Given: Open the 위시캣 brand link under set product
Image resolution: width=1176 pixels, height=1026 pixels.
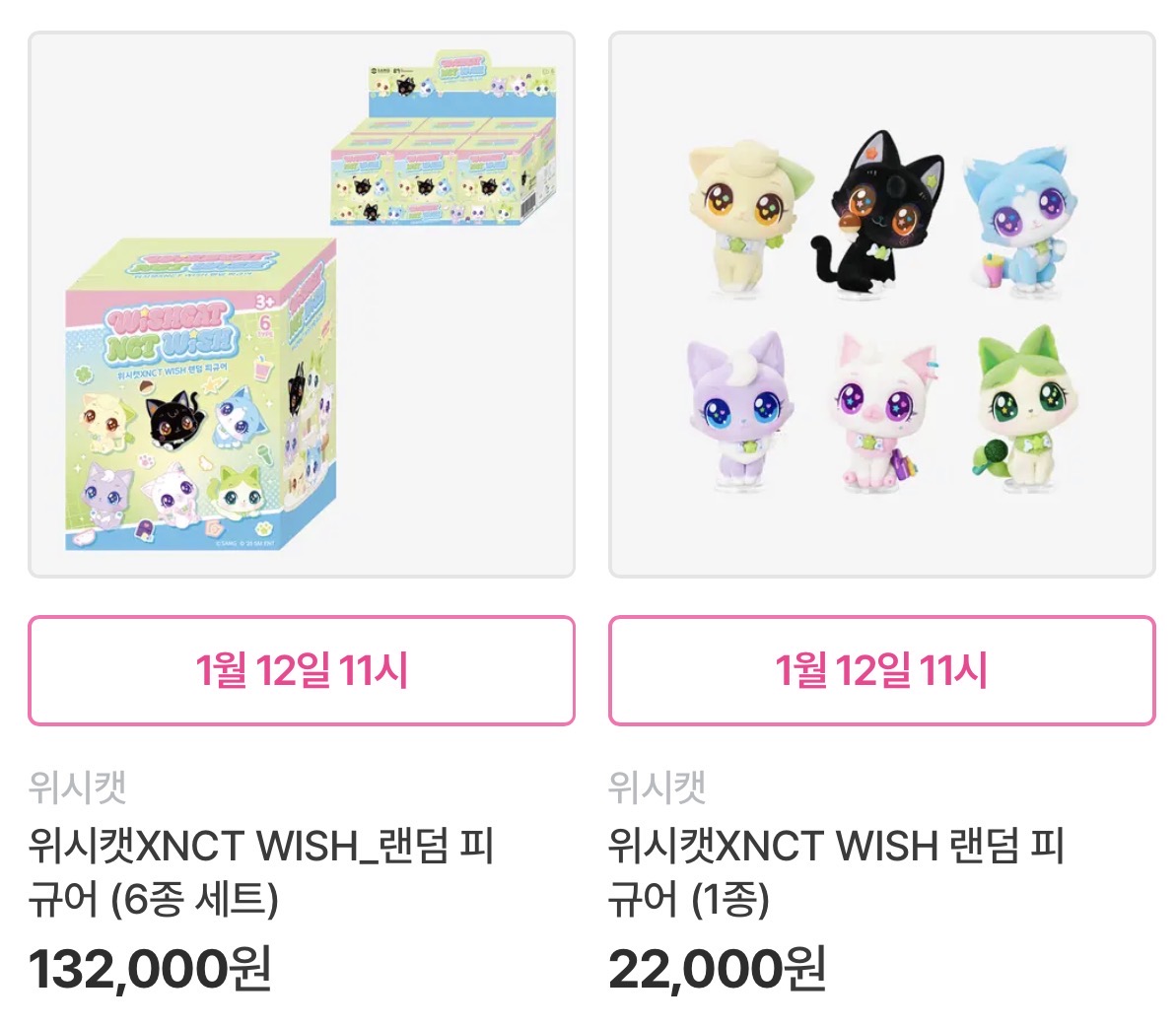Looking at the screenshot, I should click(77, 787).
